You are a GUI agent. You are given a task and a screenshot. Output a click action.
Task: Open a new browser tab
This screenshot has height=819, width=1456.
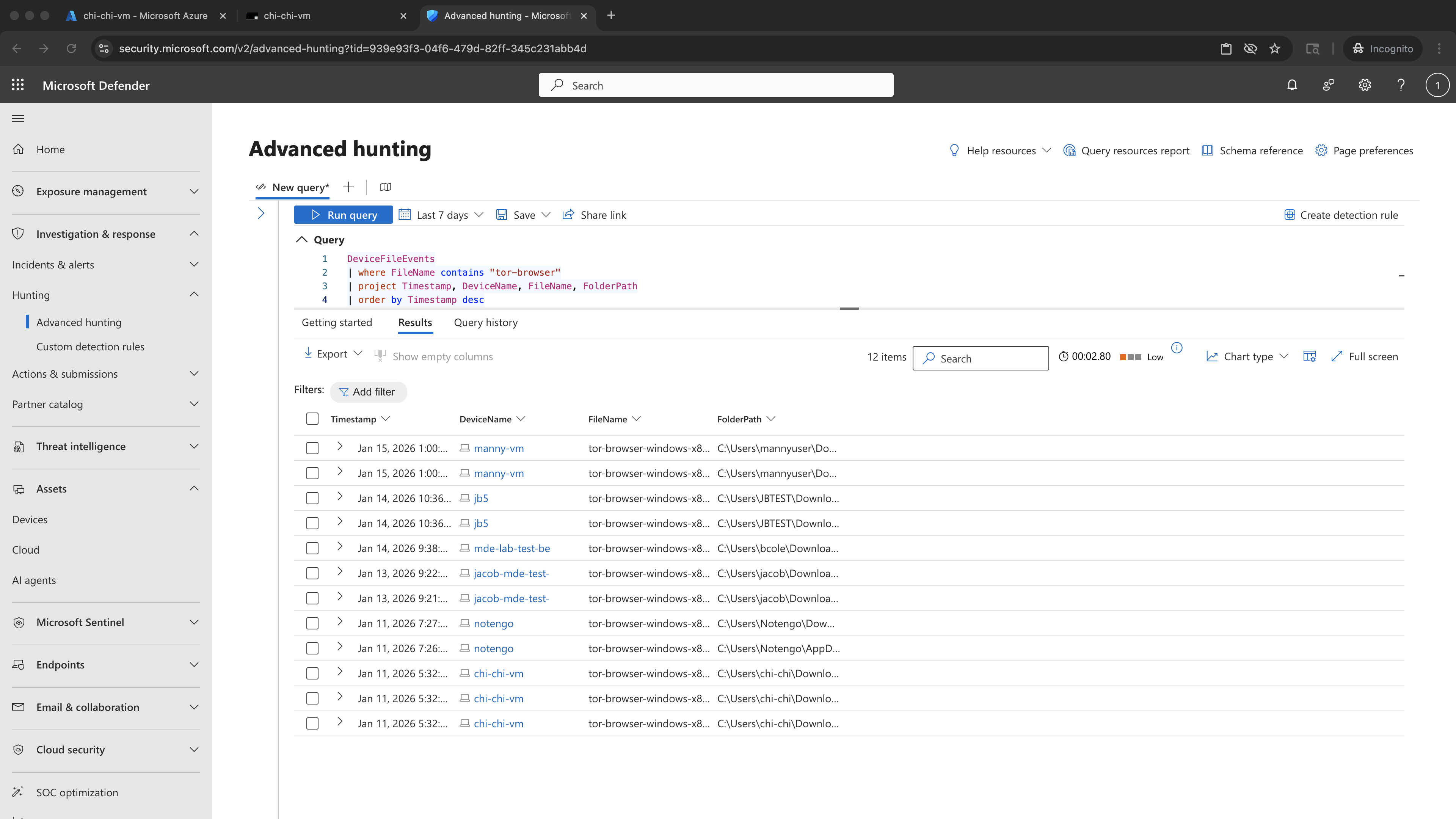point(611,16)
